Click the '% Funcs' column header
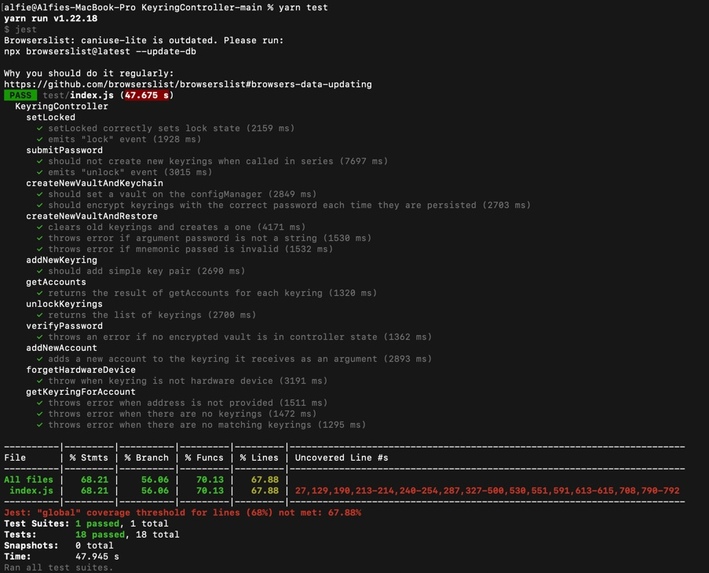709x573 pixels. 204,458
